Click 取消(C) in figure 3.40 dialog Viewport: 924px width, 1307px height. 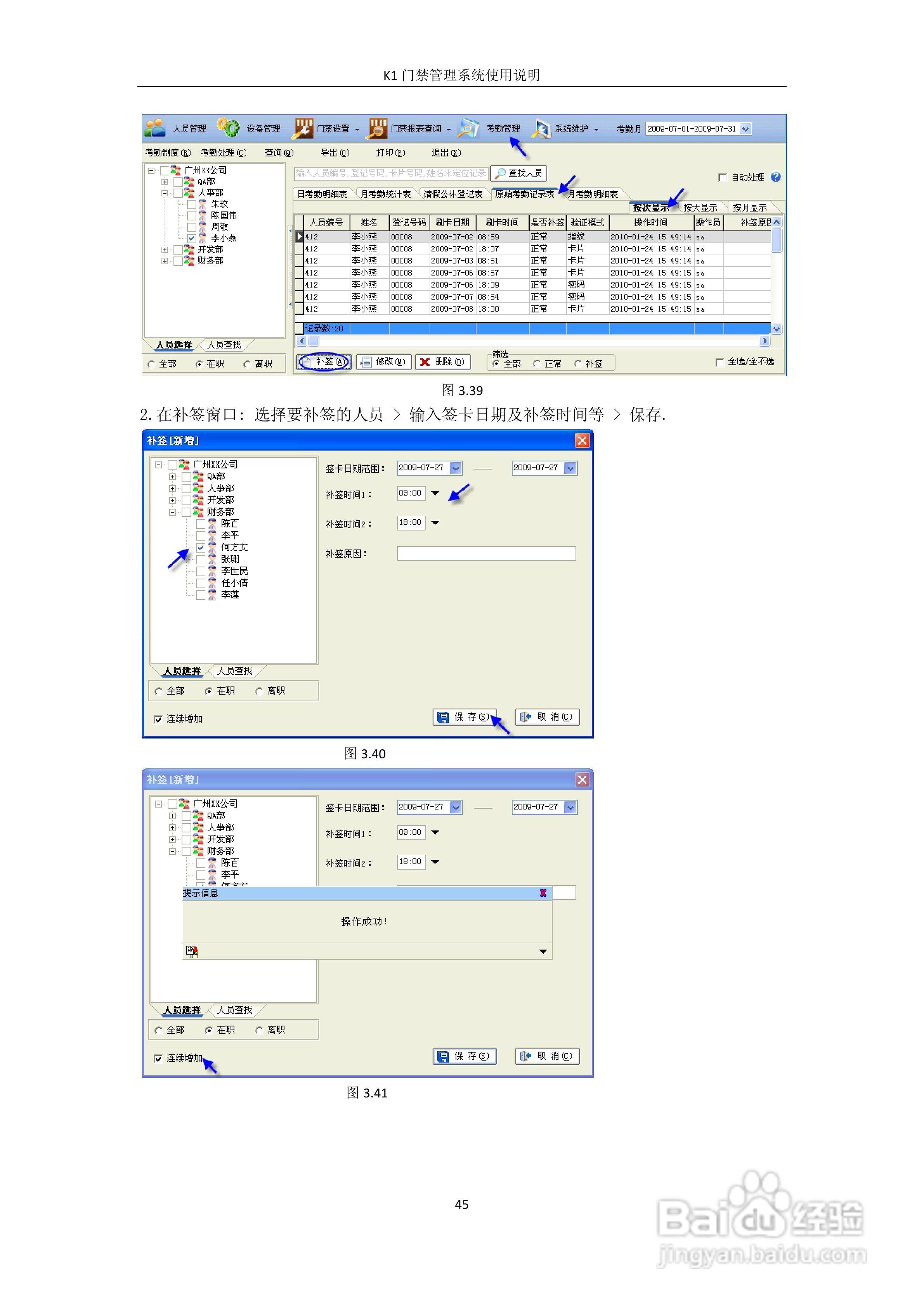click(x=547, y=717)
